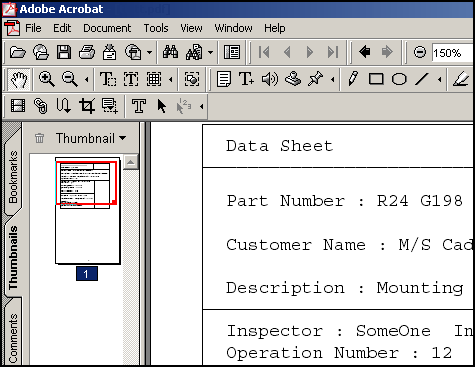Print the document using printer icon
The image size is (475, 367).
coord(87,52)
